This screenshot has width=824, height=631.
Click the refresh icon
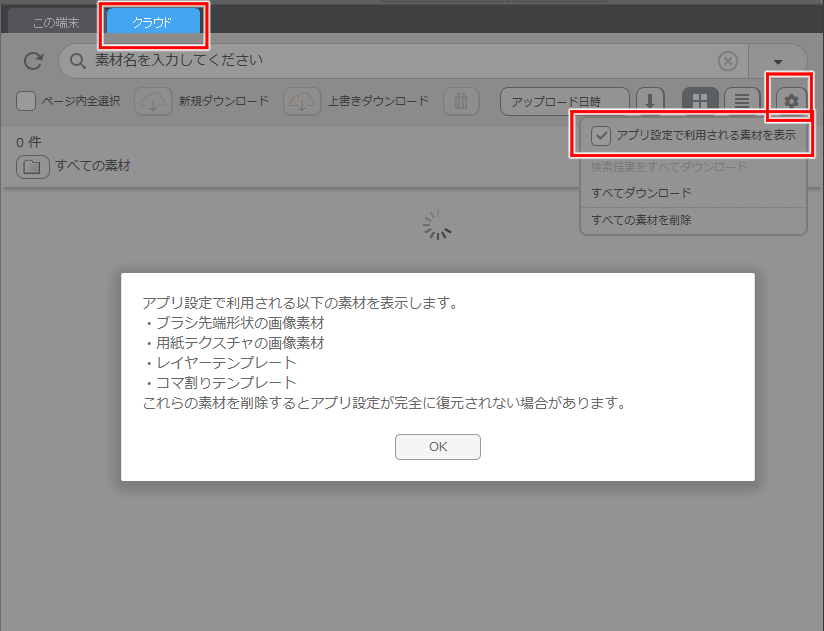point(33,61)
